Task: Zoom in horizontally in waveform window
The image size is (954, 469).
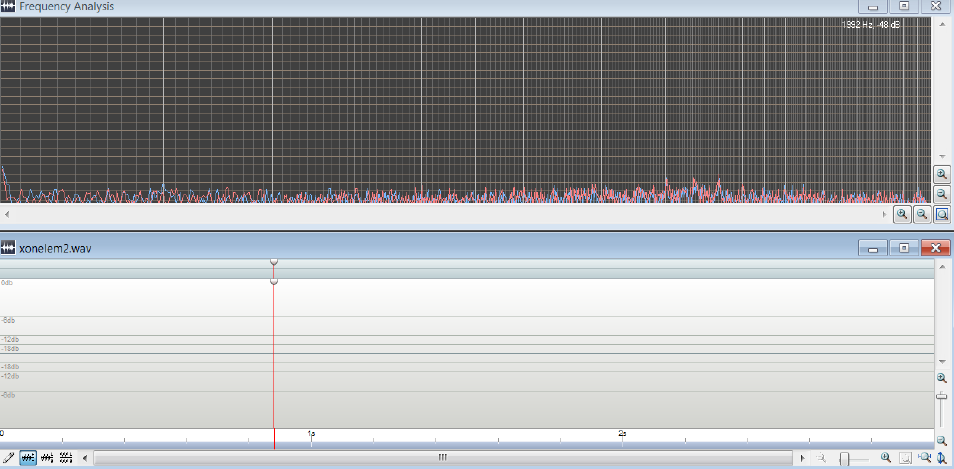Action: (886, 458)
